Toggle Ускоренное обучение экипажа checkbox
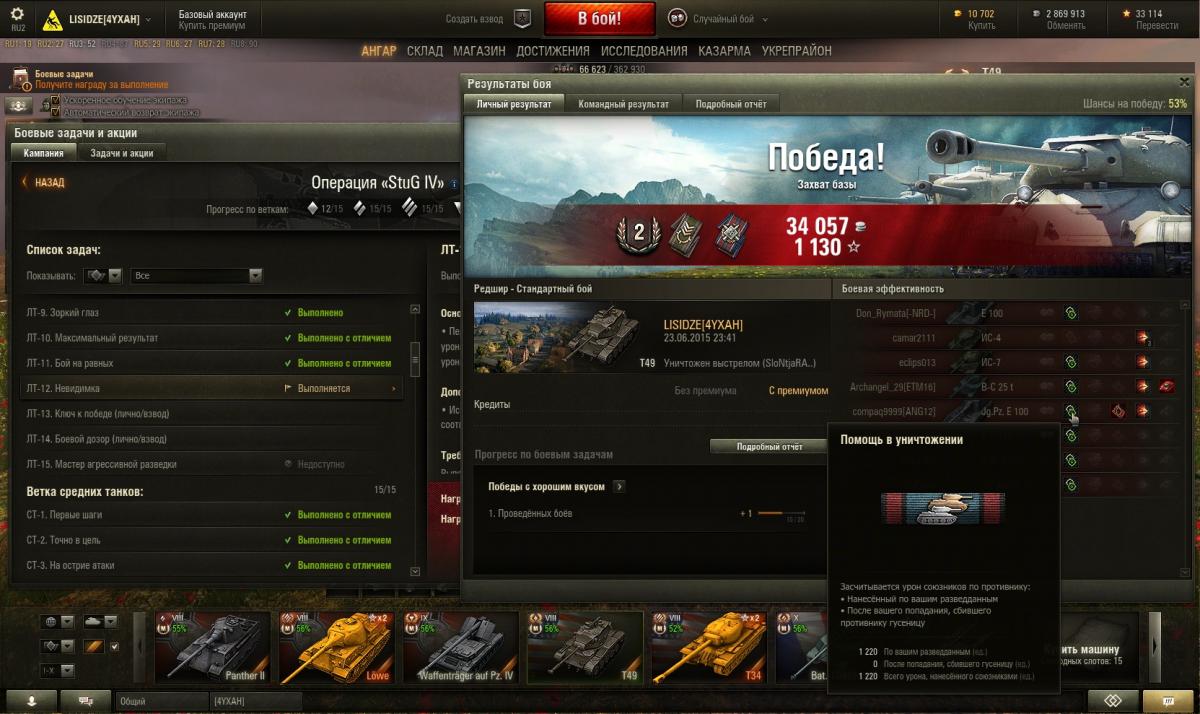 (x=56, y=101)
